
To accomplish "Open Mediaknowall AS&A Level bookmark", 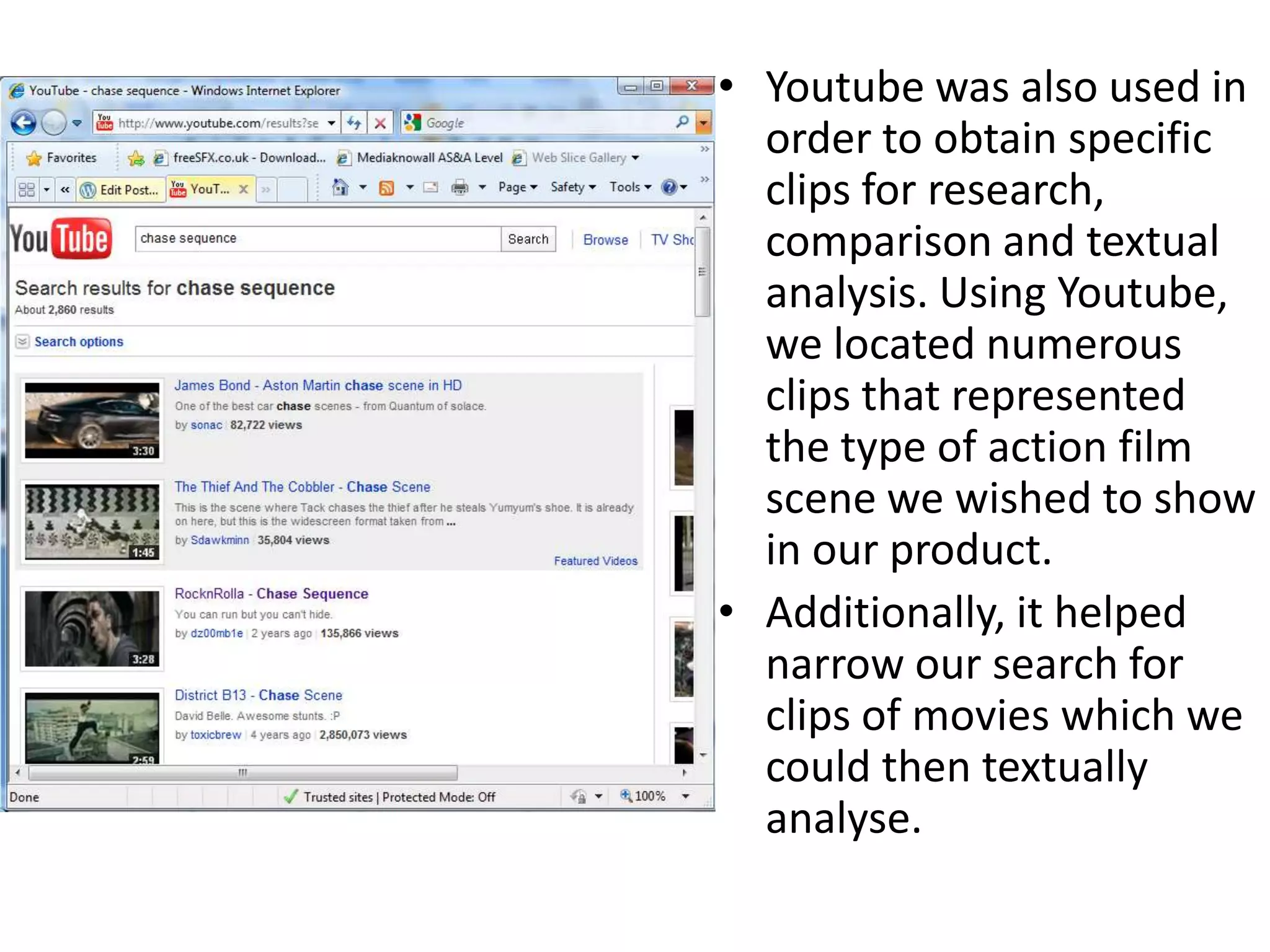I will click(x=419, y=158).
